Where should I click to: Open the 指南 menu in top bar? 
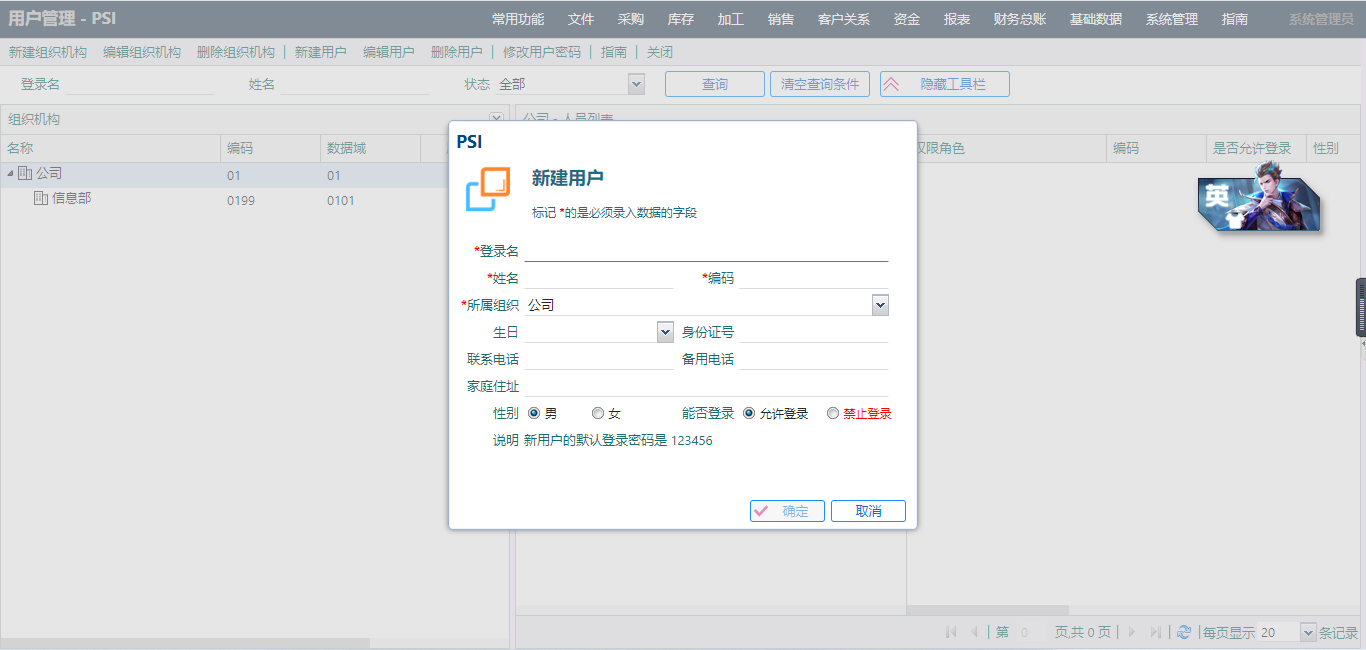coord(1235,19)
